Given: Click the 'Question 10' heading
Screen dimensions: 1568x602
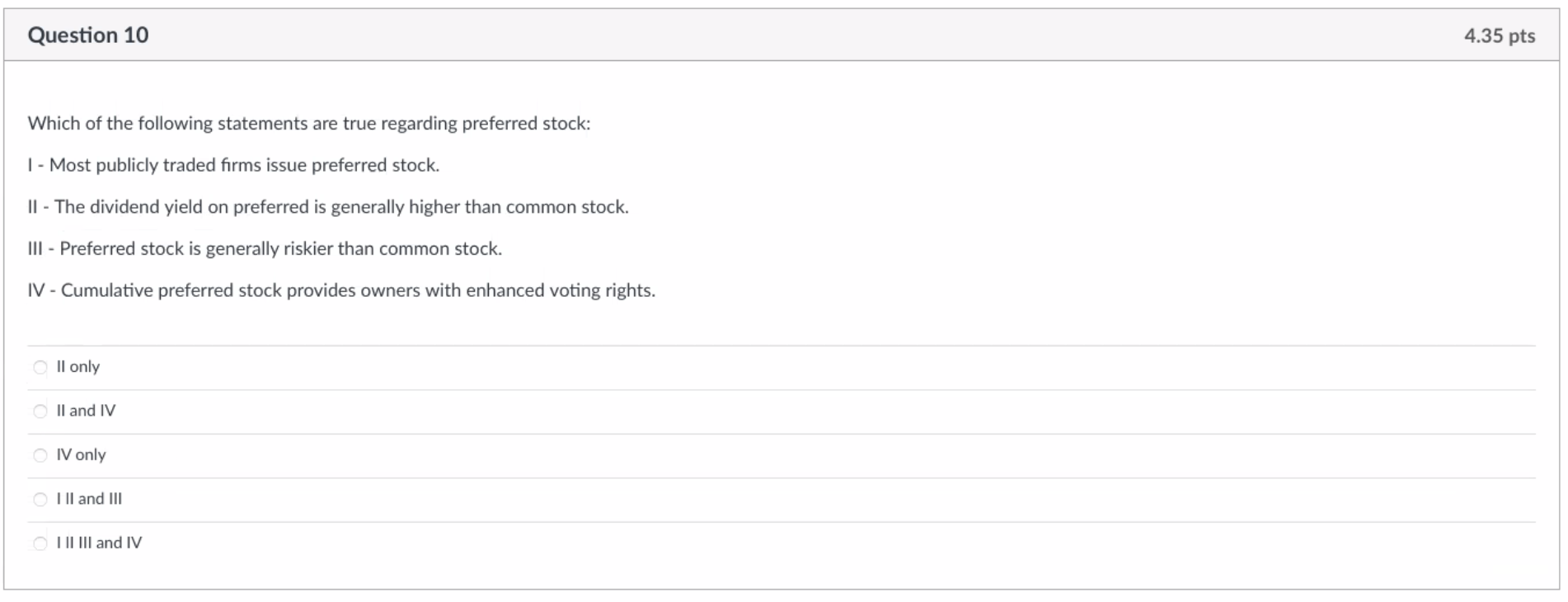Looking at the screenshot, I should 88,35.
